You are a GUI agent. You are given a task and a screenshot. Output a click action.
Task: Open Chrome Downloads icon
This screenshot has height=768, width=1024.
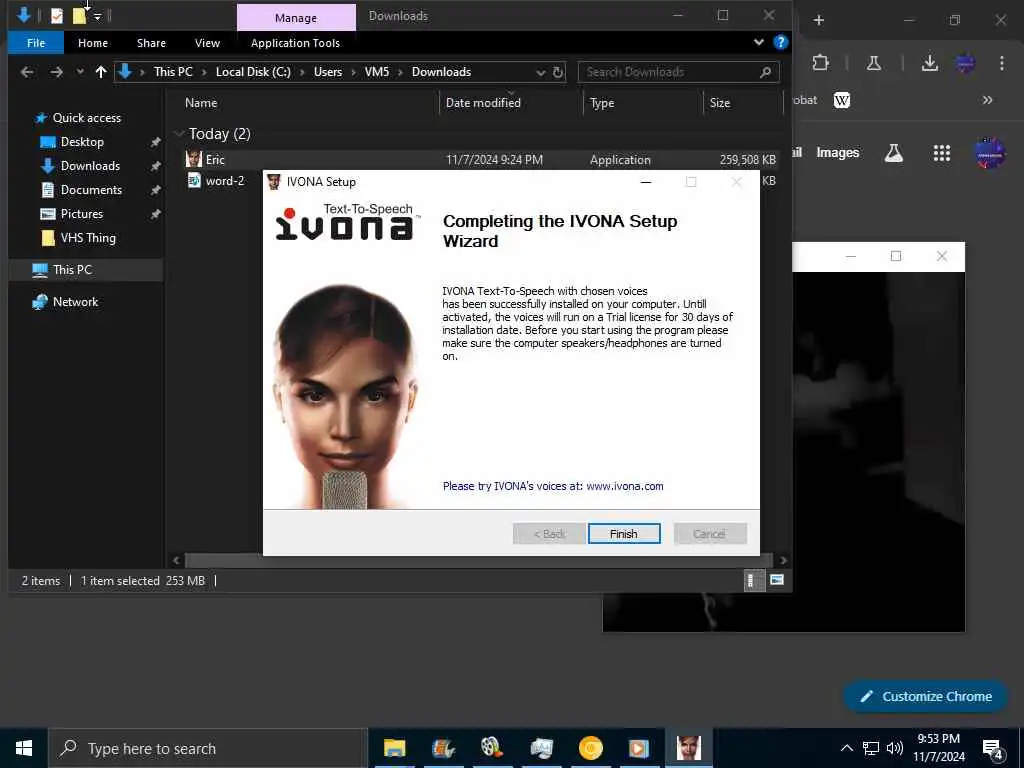click(929, 63)
